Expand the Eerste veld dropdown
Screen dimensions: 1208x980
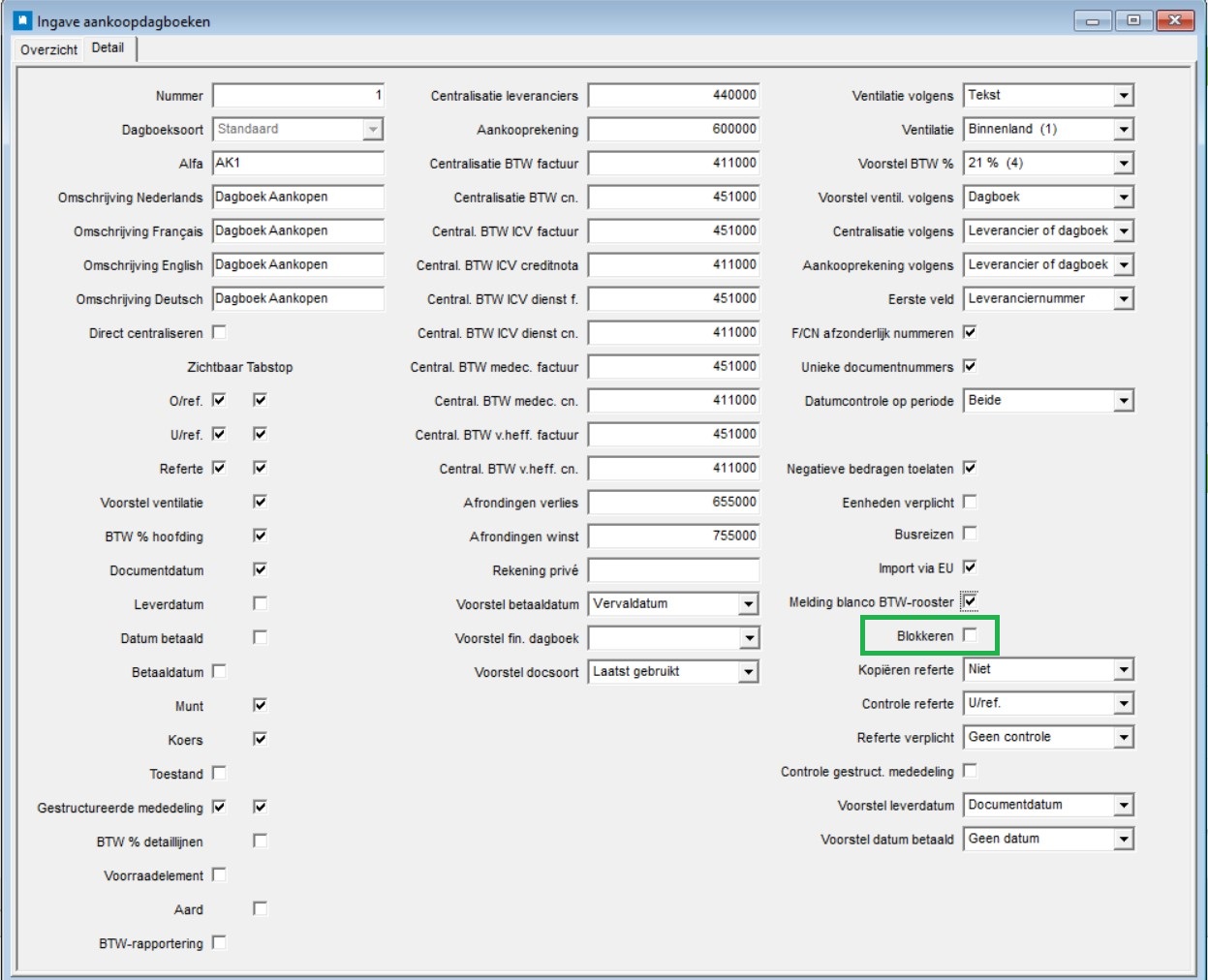(x=1123, y=299)
